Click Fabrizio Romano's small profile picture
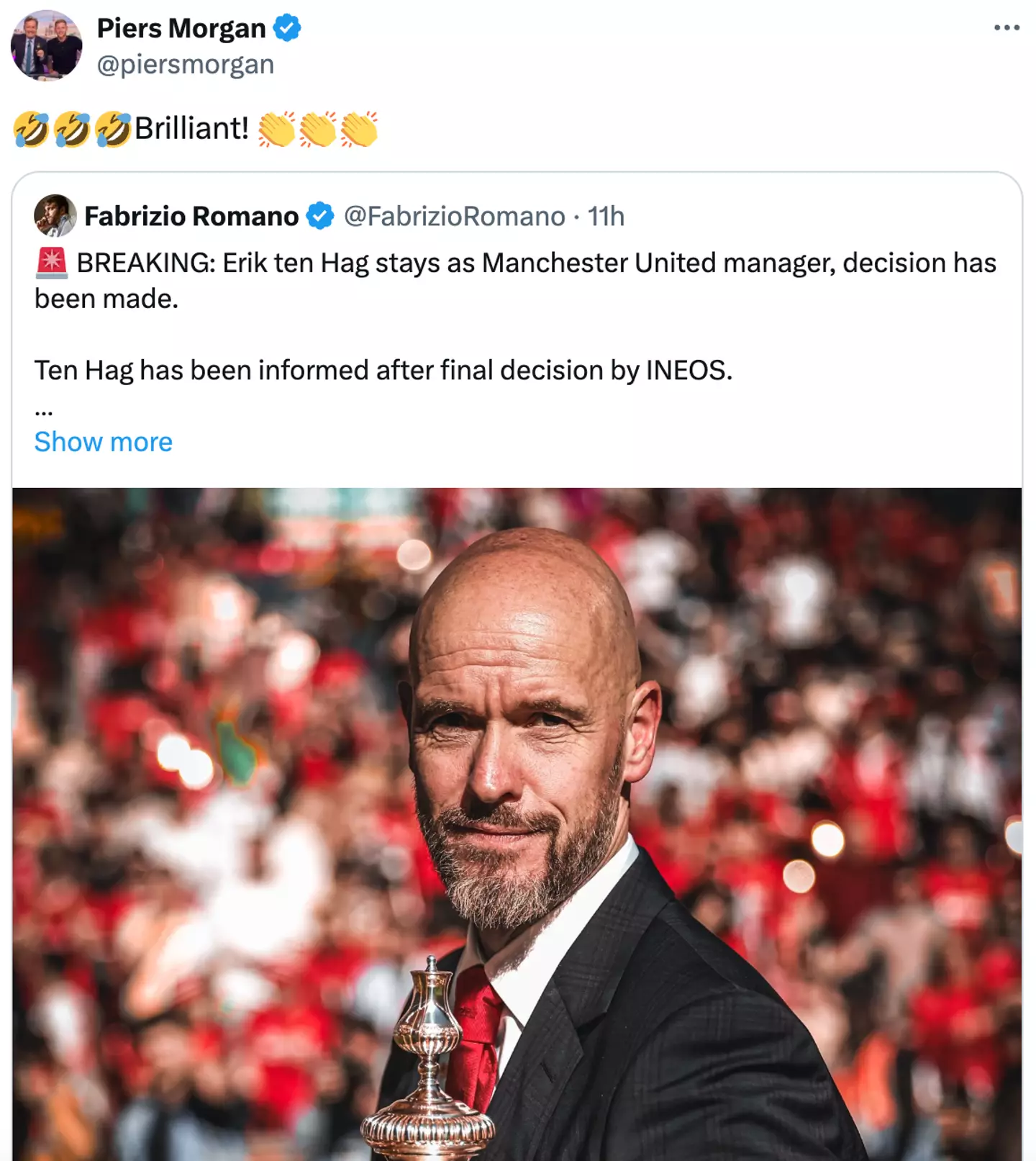The image size is (1036, 1161). click(x=55, y=216)
